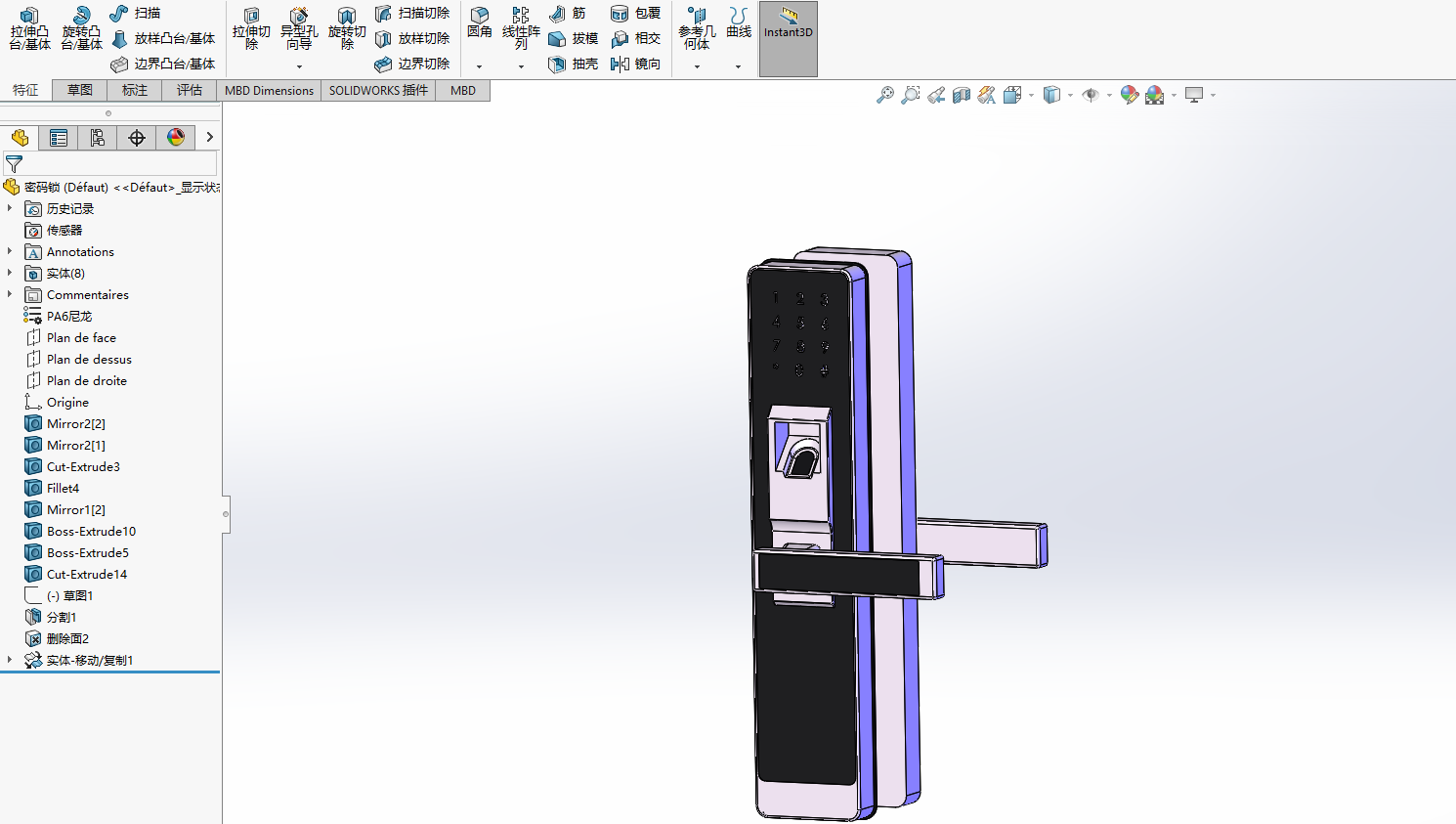
Task: Enable the Section View tool
Action: click(x=962, y=95)
